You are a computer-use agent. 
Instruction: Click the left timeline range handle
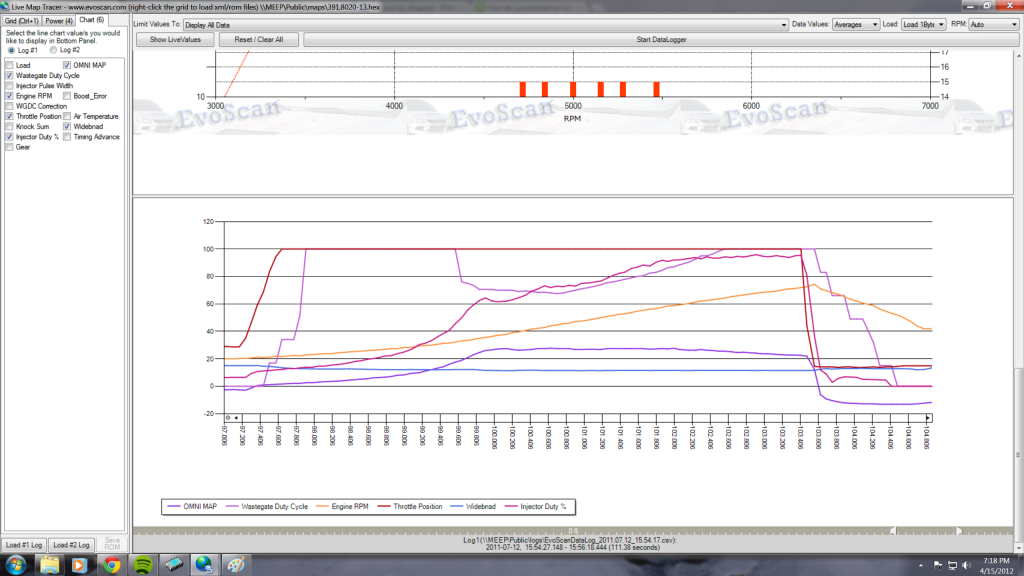893,531
